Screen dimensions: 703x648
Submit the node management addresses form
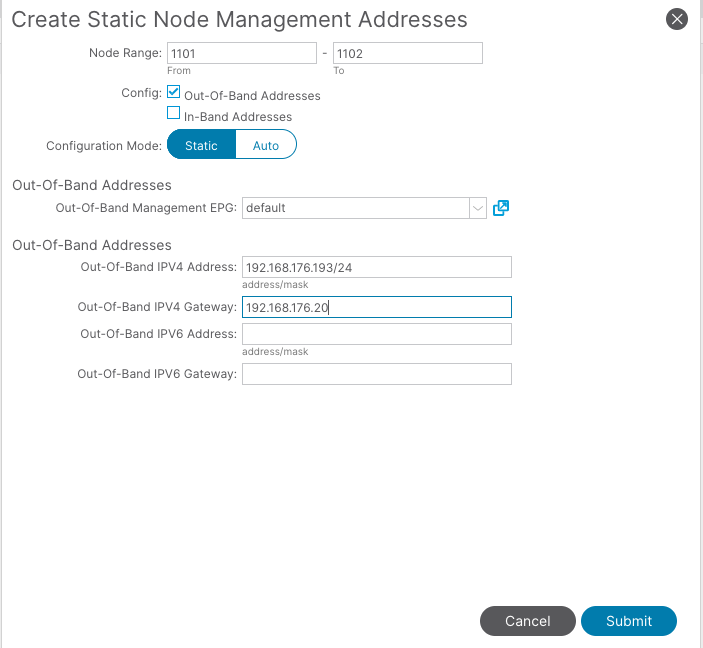click(629, 621)
